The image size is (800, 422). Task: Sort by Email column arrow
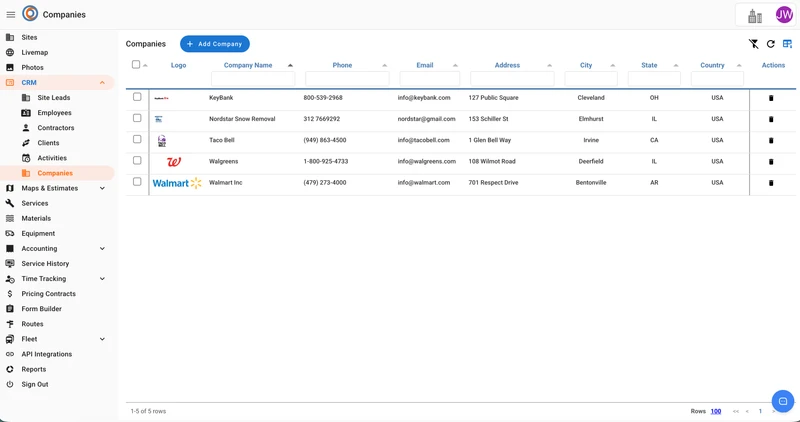click(x=455, y=65)
